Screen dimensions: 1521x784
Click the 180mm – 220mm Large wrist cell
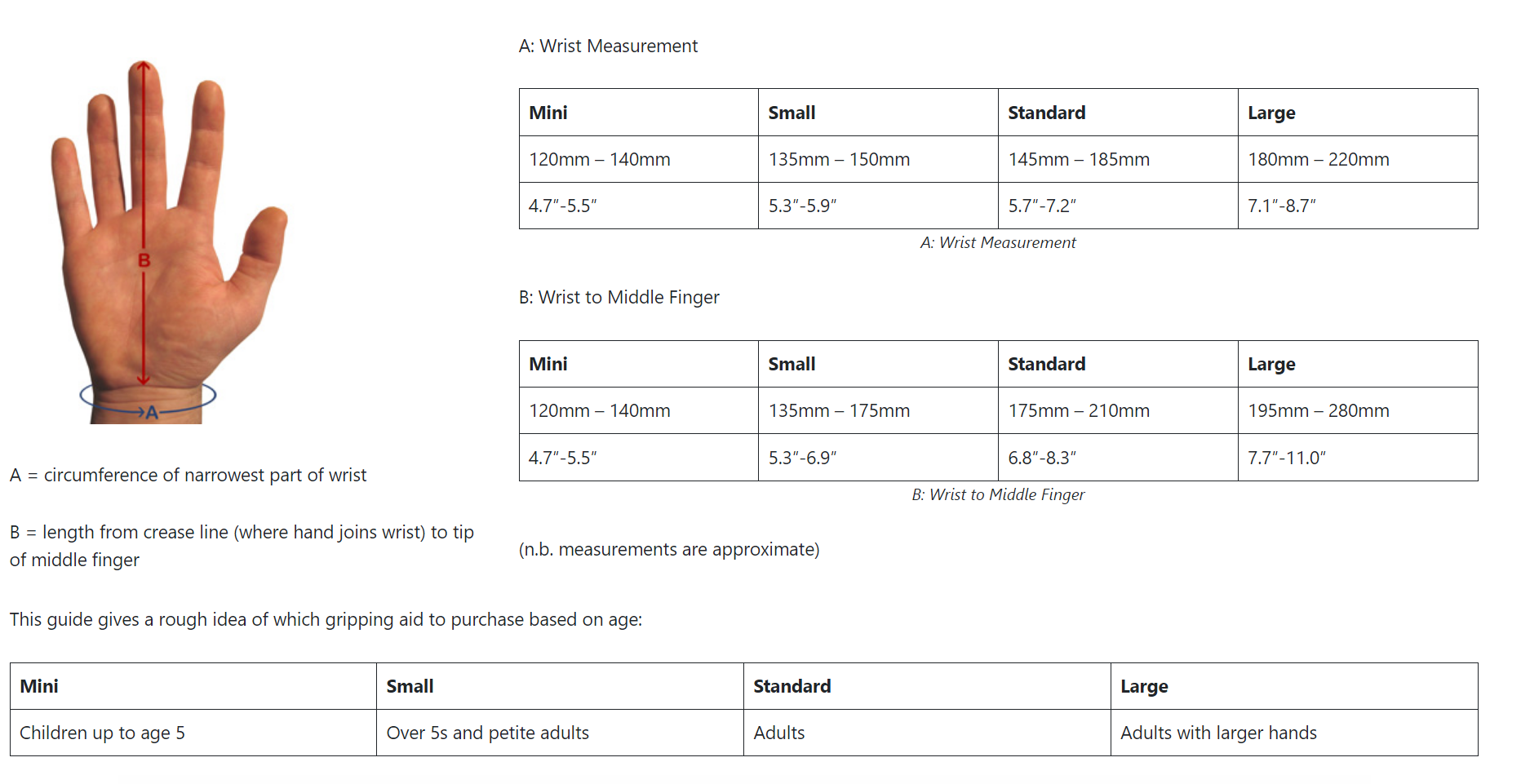[1318, 160]
